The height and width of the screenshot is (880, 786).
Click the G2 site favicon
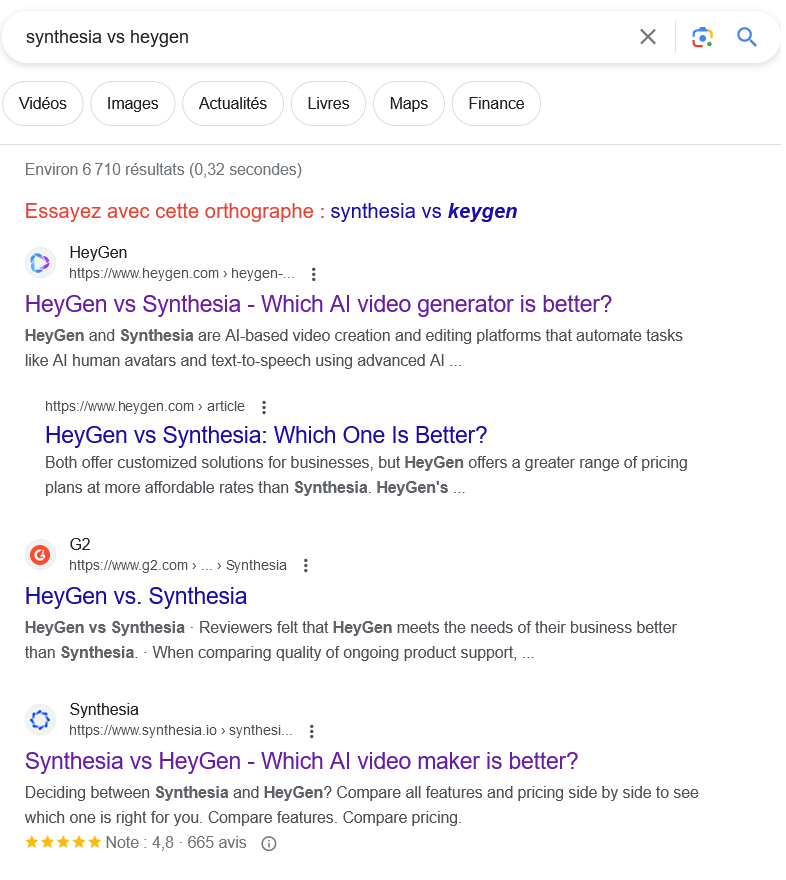coord(40,554)
